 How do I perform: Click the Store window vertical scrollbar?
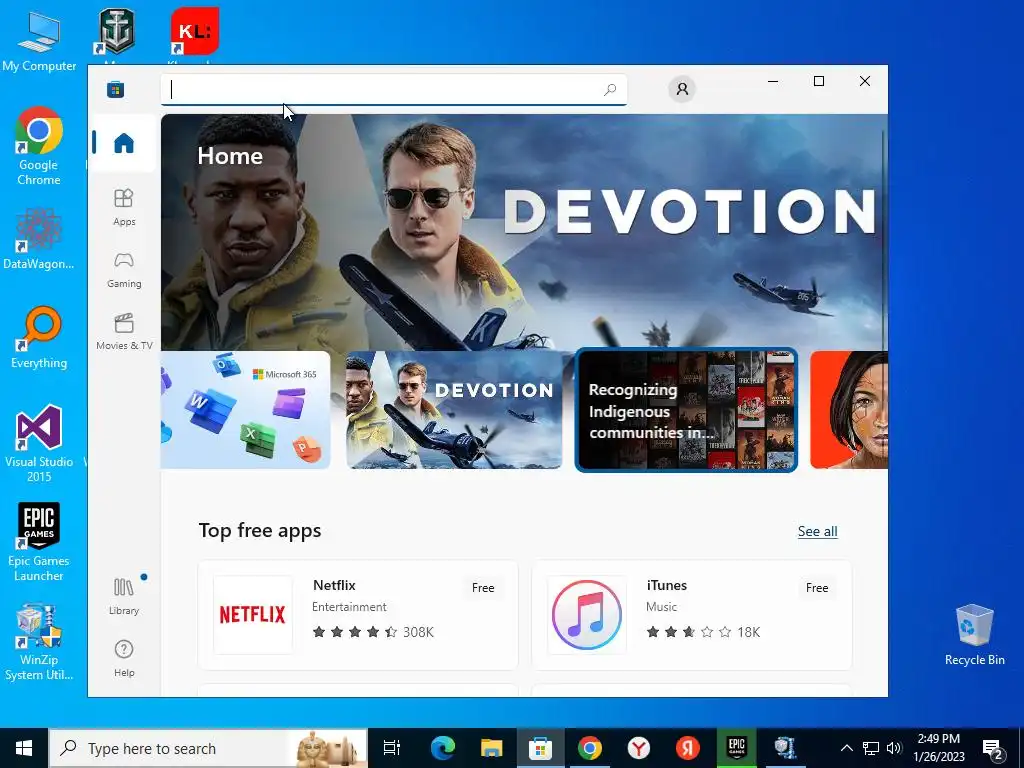click(x=884, y=238)
